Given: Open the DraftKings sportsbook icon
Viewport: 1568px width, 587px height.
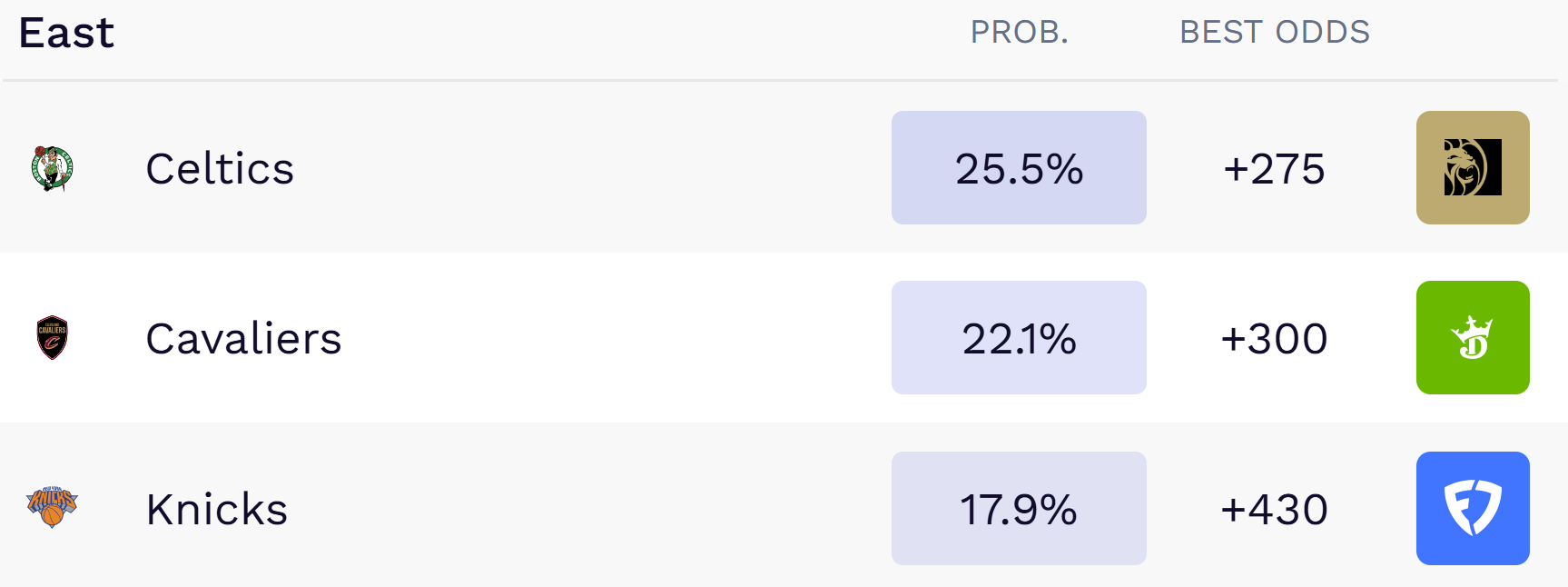Looking at the screenshot, I should [1472, 338].
